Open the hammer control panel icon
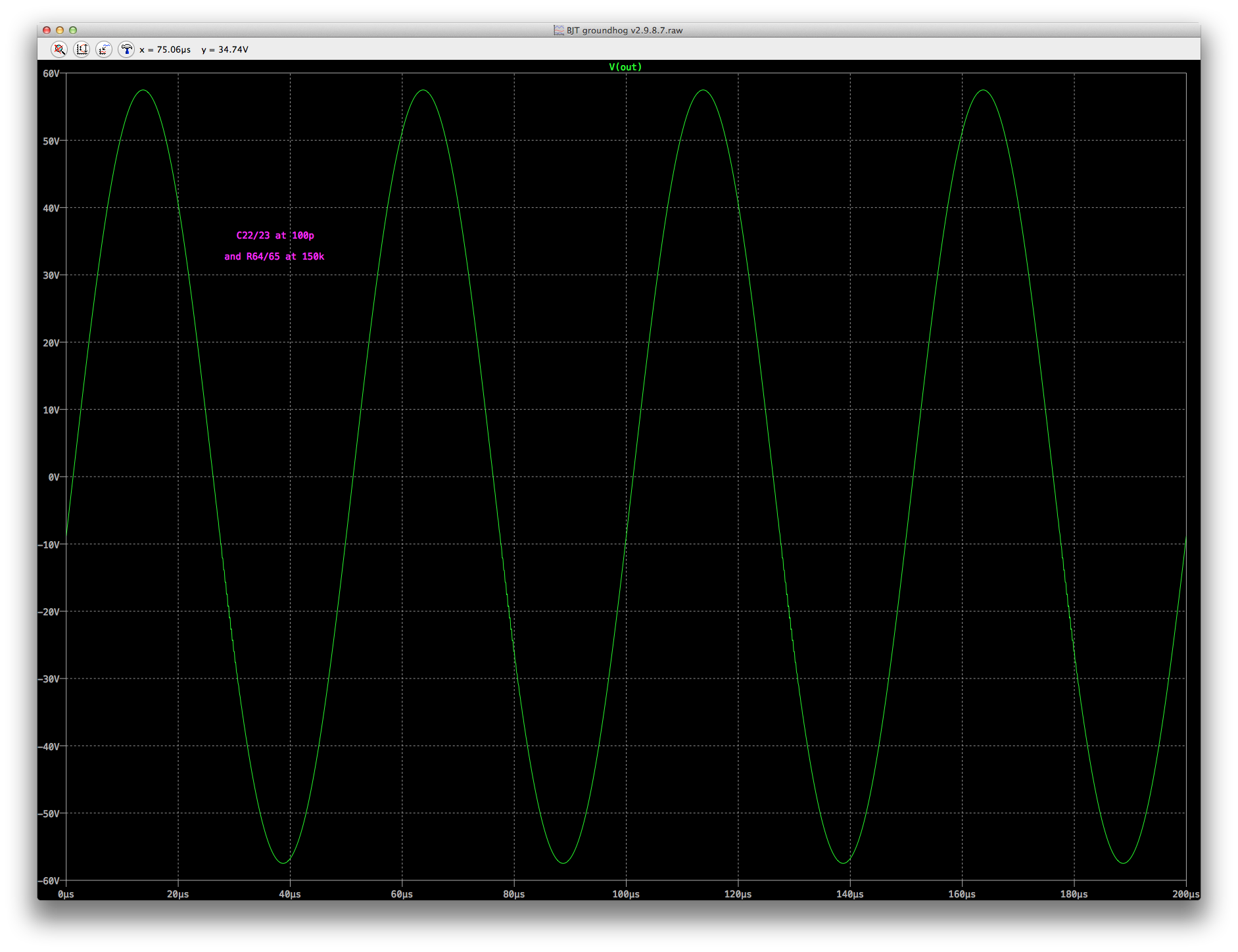The width and height of the screenshot is (1238, 952). 126,49
